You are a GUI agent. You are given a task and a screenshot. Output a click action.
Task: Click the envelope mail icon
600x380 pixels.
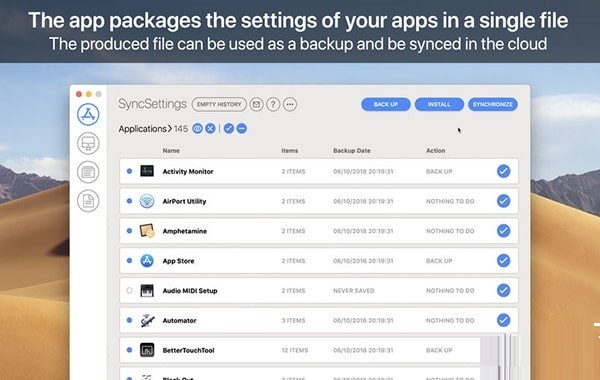coord(256,104)
